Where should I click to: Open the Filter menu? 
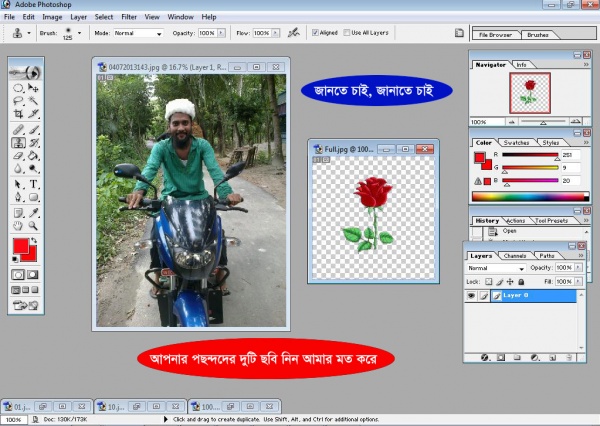tap(129, 17)
